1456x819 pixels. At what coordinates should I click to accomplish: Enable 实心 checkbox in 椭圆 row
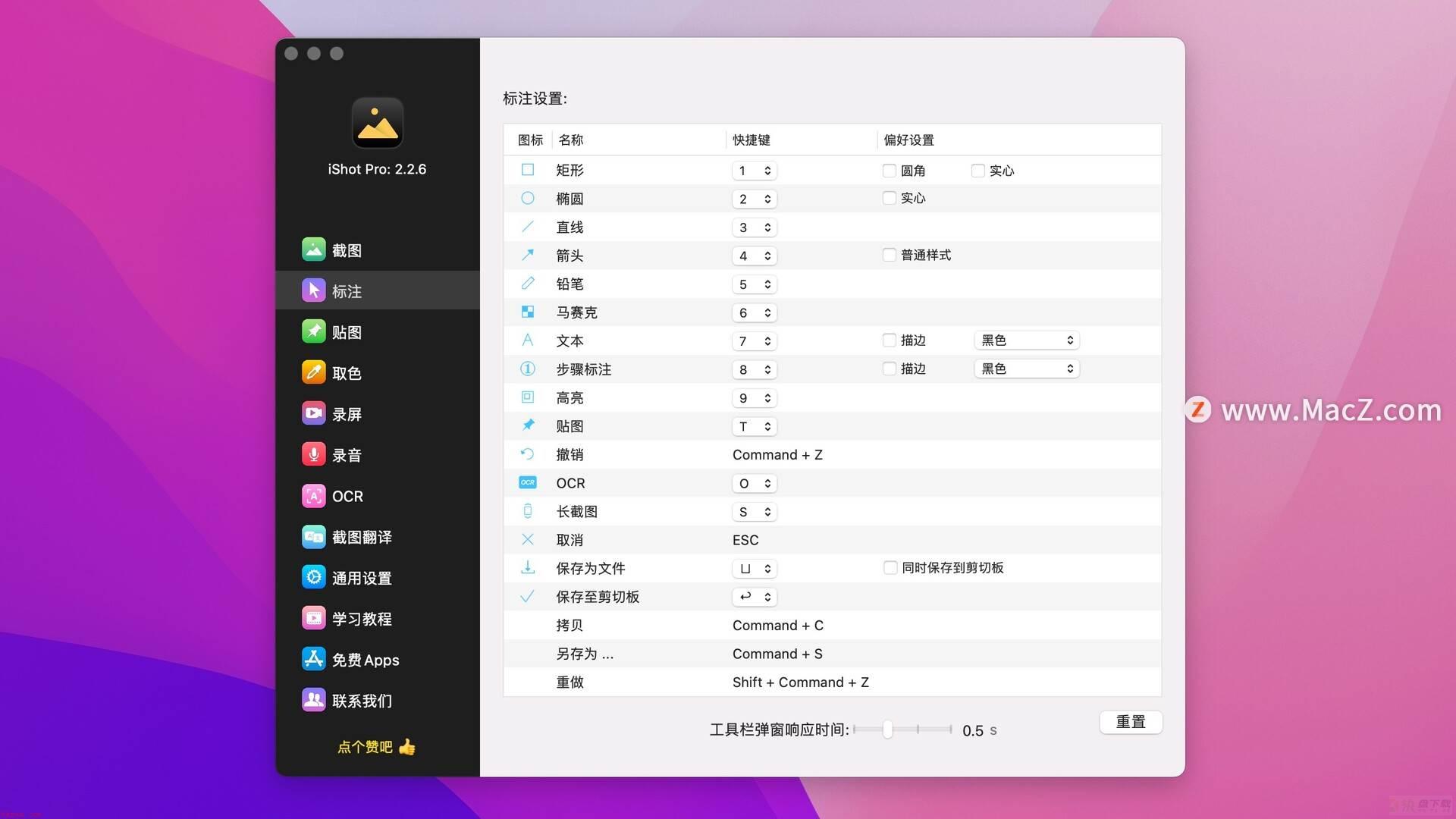[890, 198]
